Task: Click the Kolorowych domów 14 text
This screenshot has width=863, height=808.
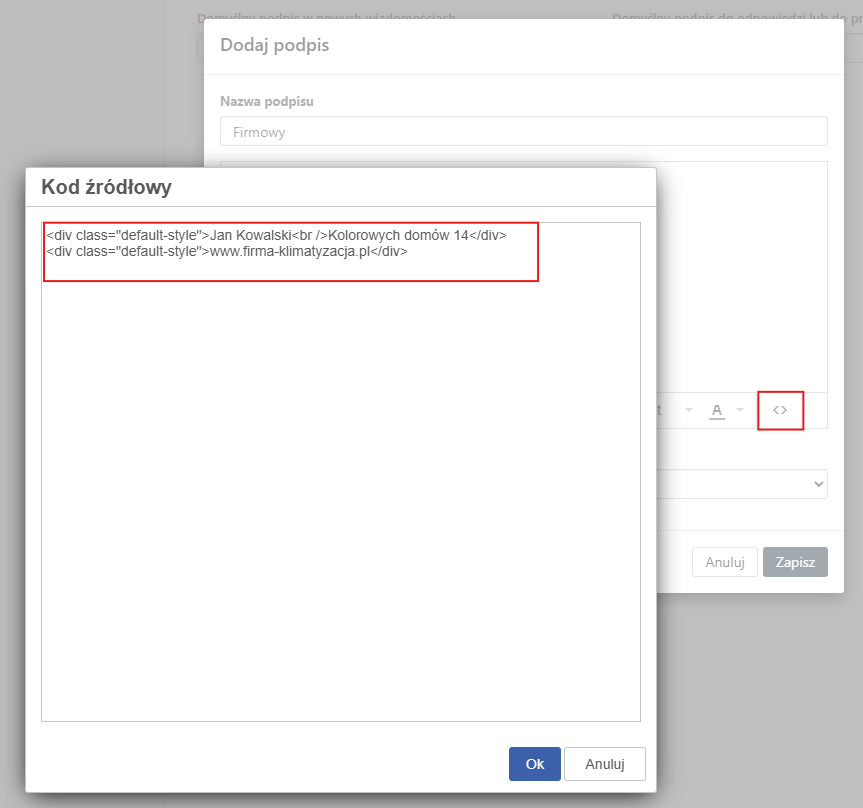Action: [x=398, y=236]
